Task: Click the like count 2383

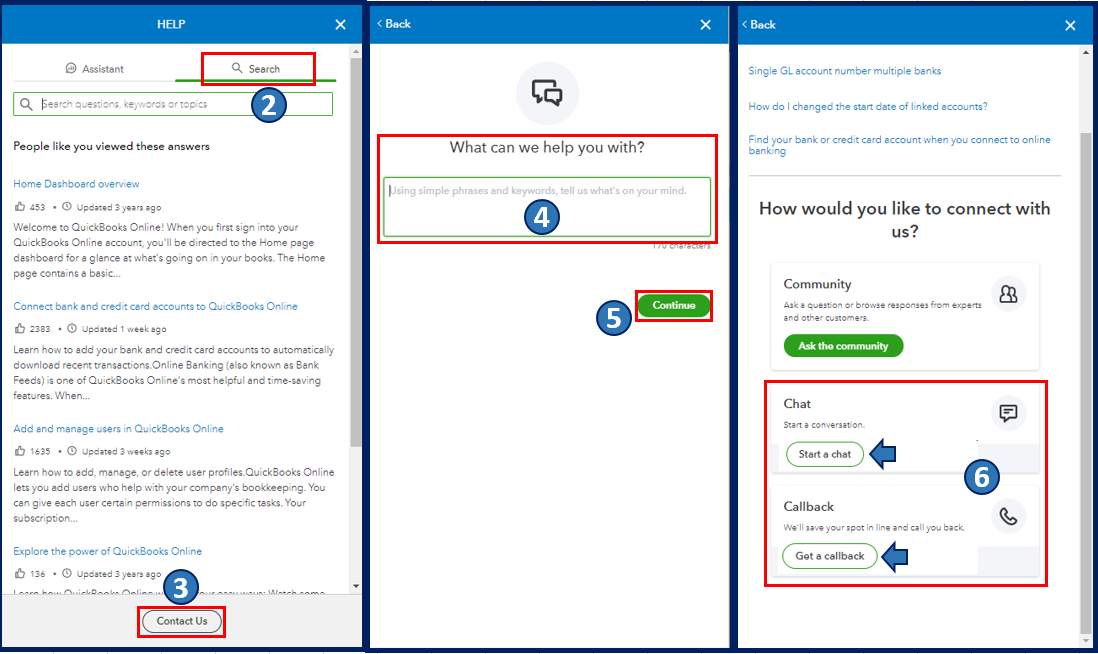Action: [x=40, y=329]
